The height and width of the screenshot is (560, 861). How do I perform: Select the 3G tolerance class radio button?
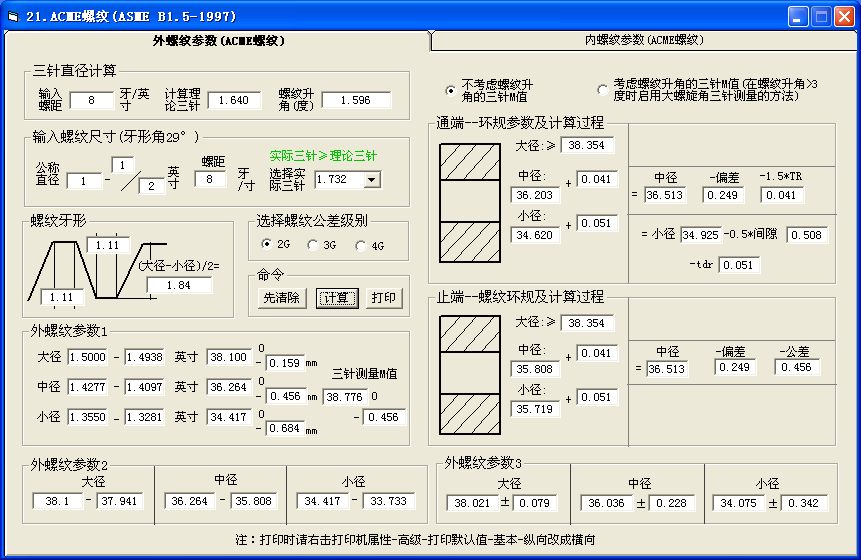click(x=312, y=245)
